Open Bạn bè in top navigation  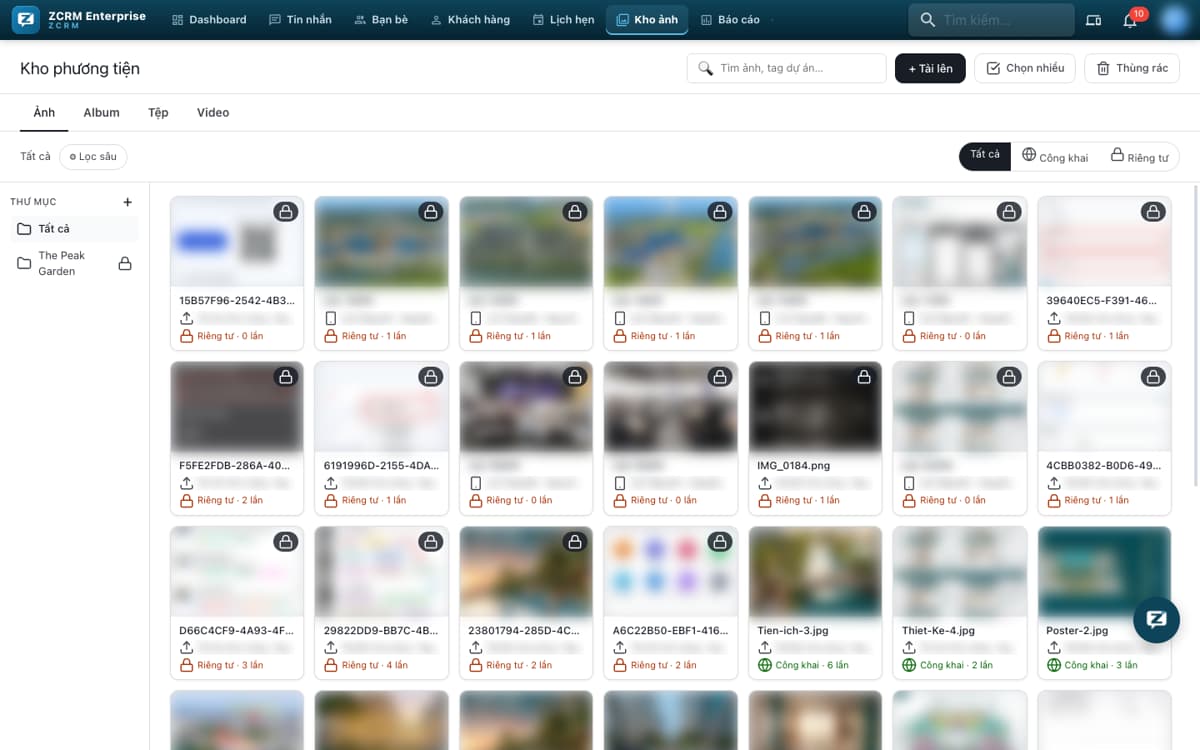pyautogui.click(x=381, y=20)
